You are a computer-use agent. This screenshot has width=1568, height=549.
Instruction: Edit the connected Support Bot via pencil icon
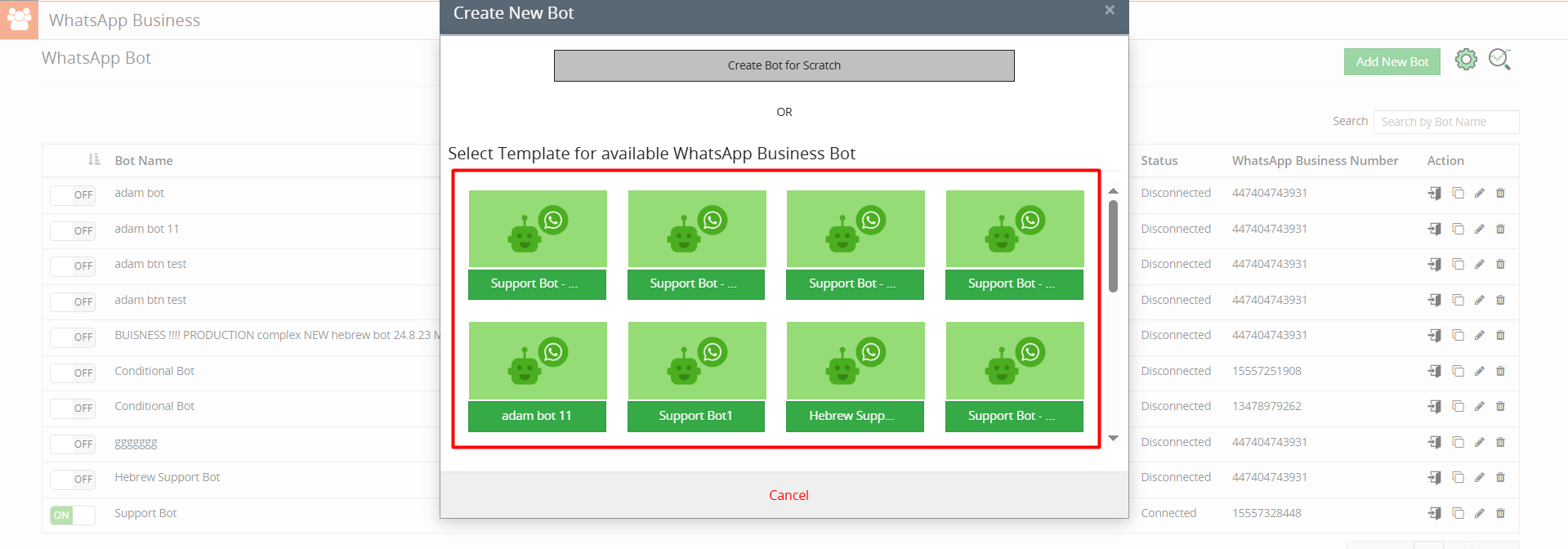point(1479,513)
